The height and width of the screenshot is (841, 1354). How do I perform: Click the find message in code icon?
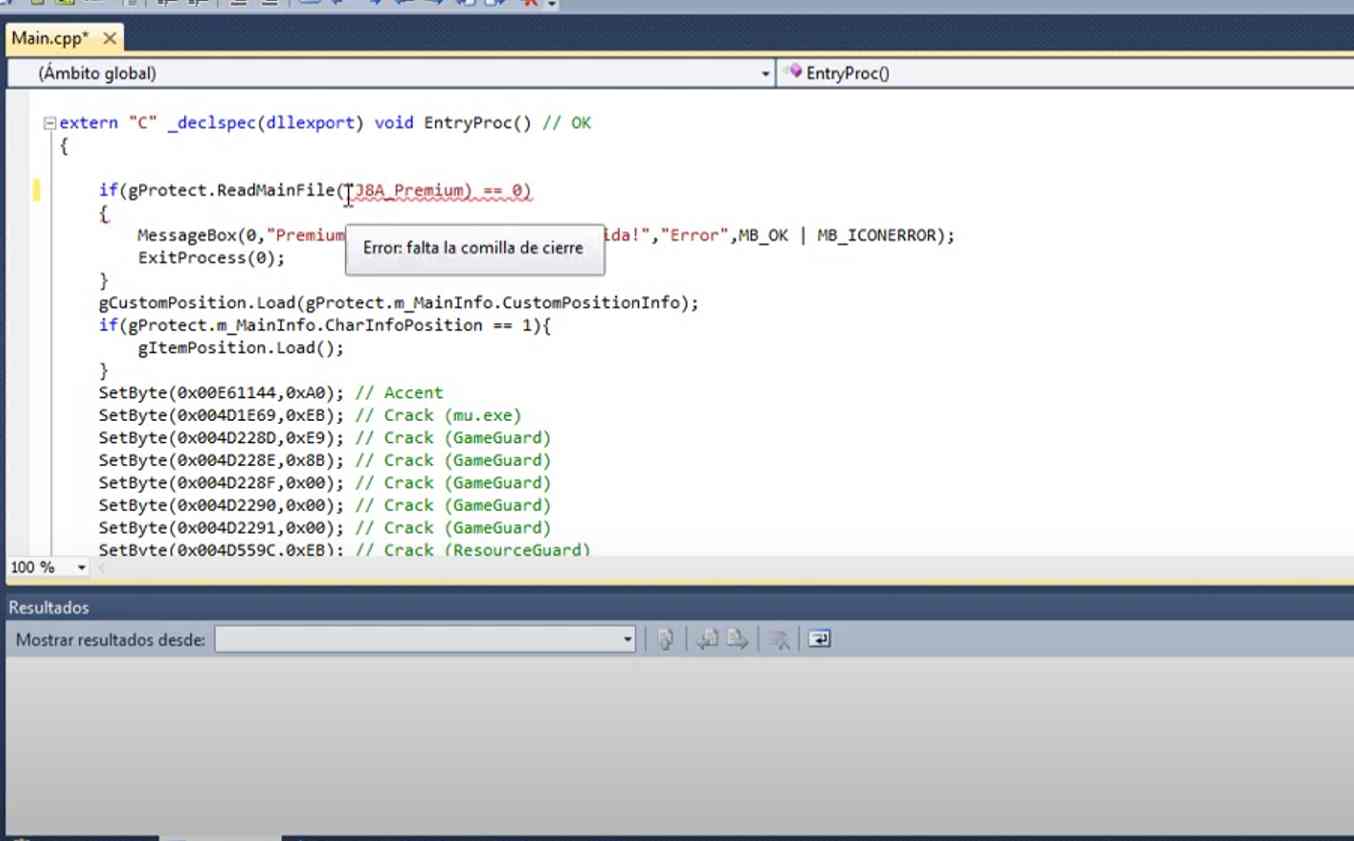[x=665, y=639]
